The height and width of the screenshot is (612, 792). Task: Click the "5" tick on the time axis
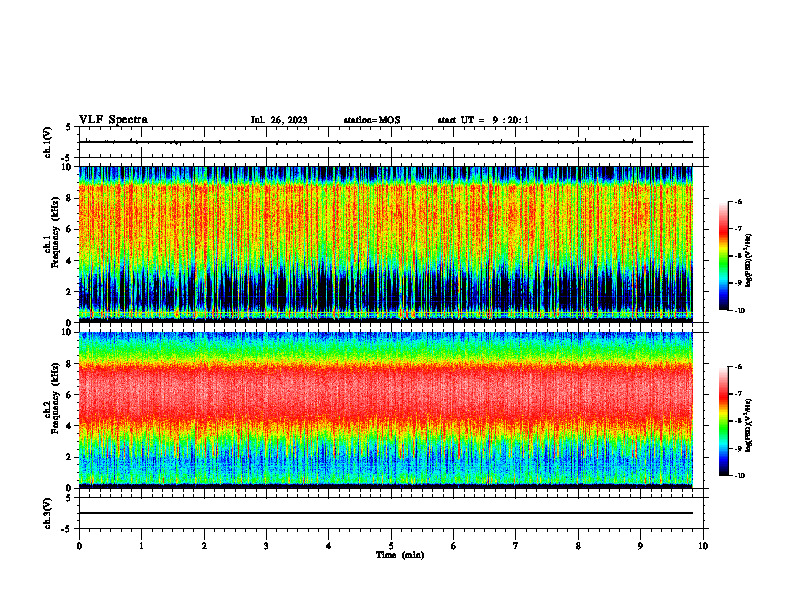click(x=391, y=546)
